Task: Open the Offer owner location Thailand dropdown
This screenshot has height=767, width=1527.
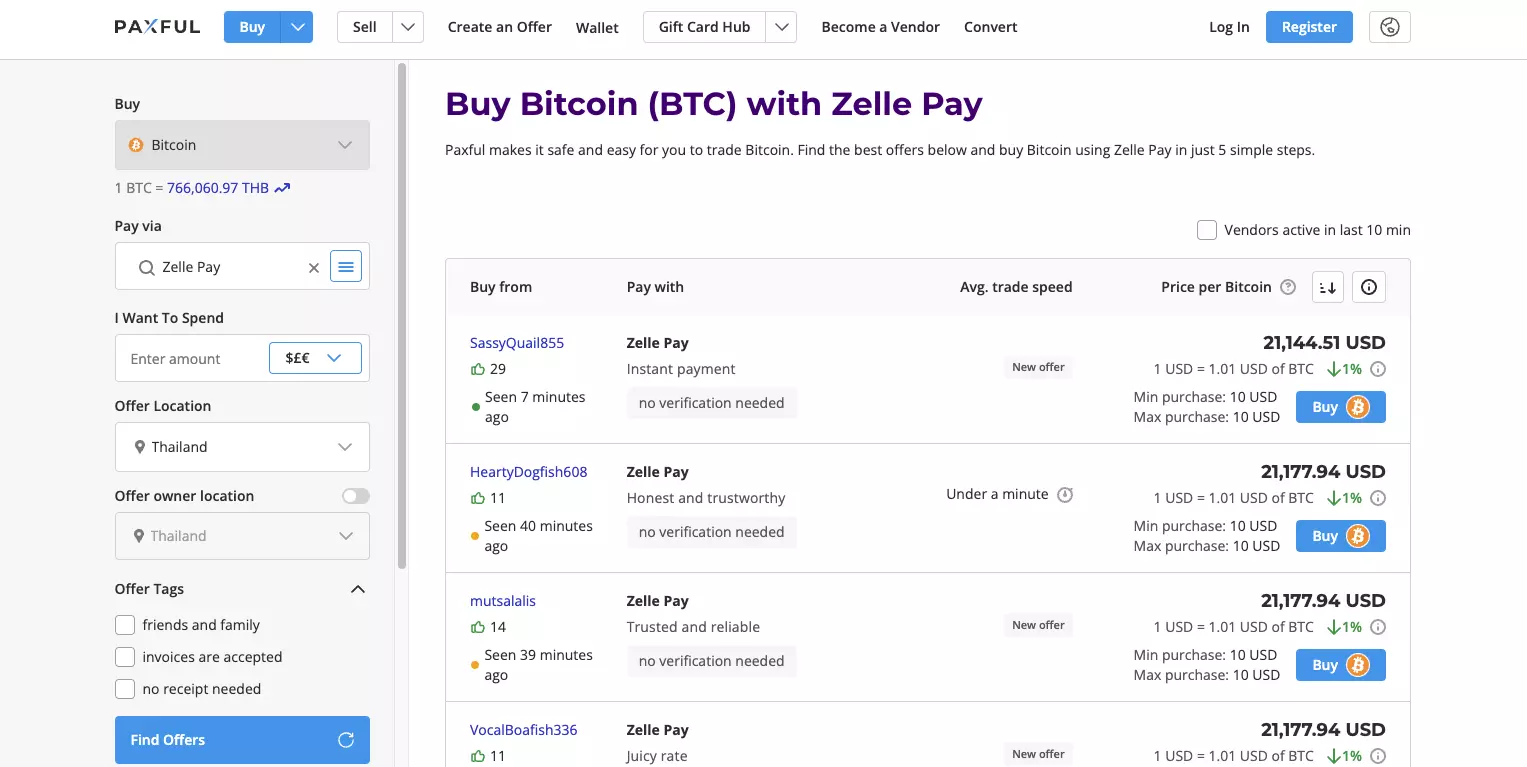Action: coord(242,536)
